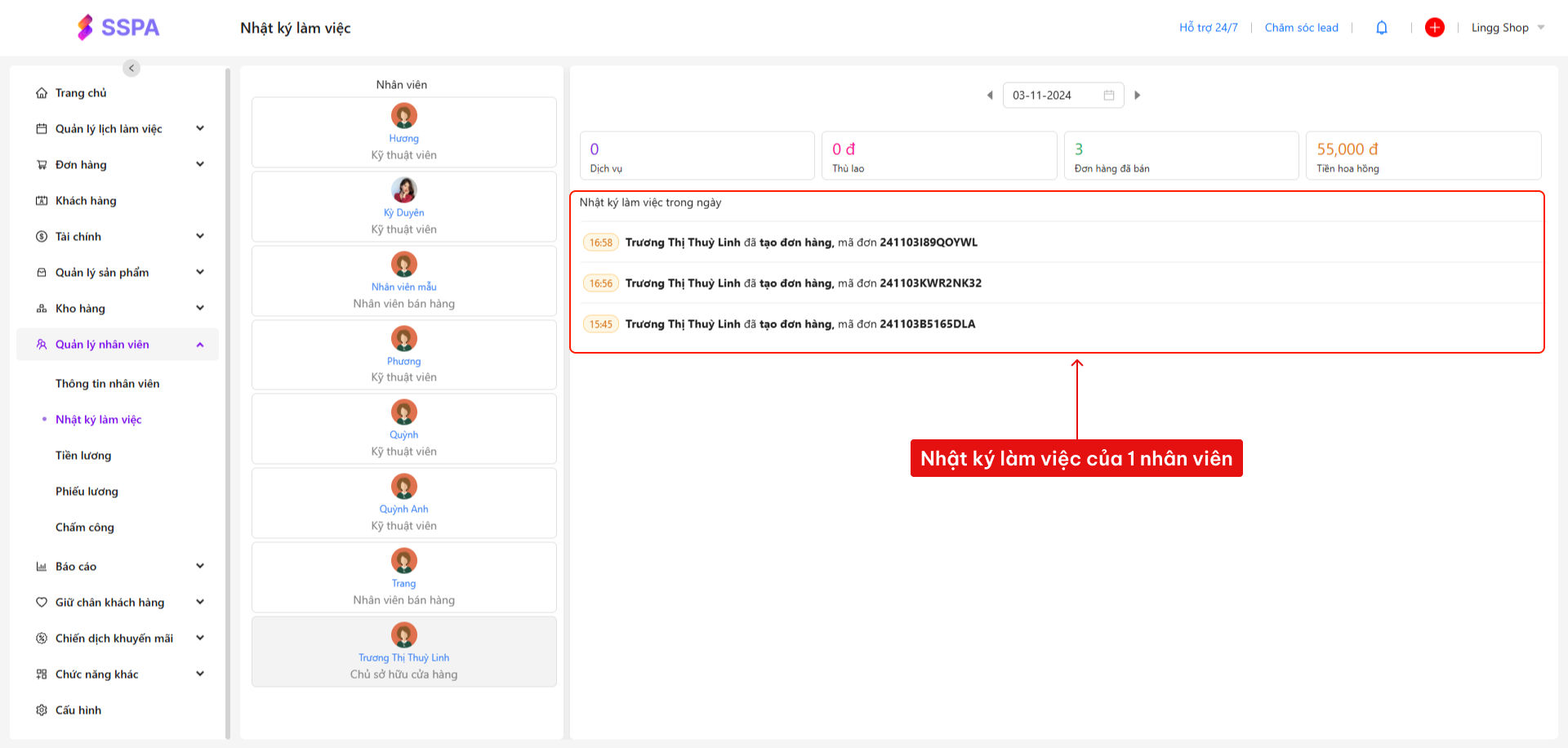Click the Cấu hình gear icon

(42, 710)
